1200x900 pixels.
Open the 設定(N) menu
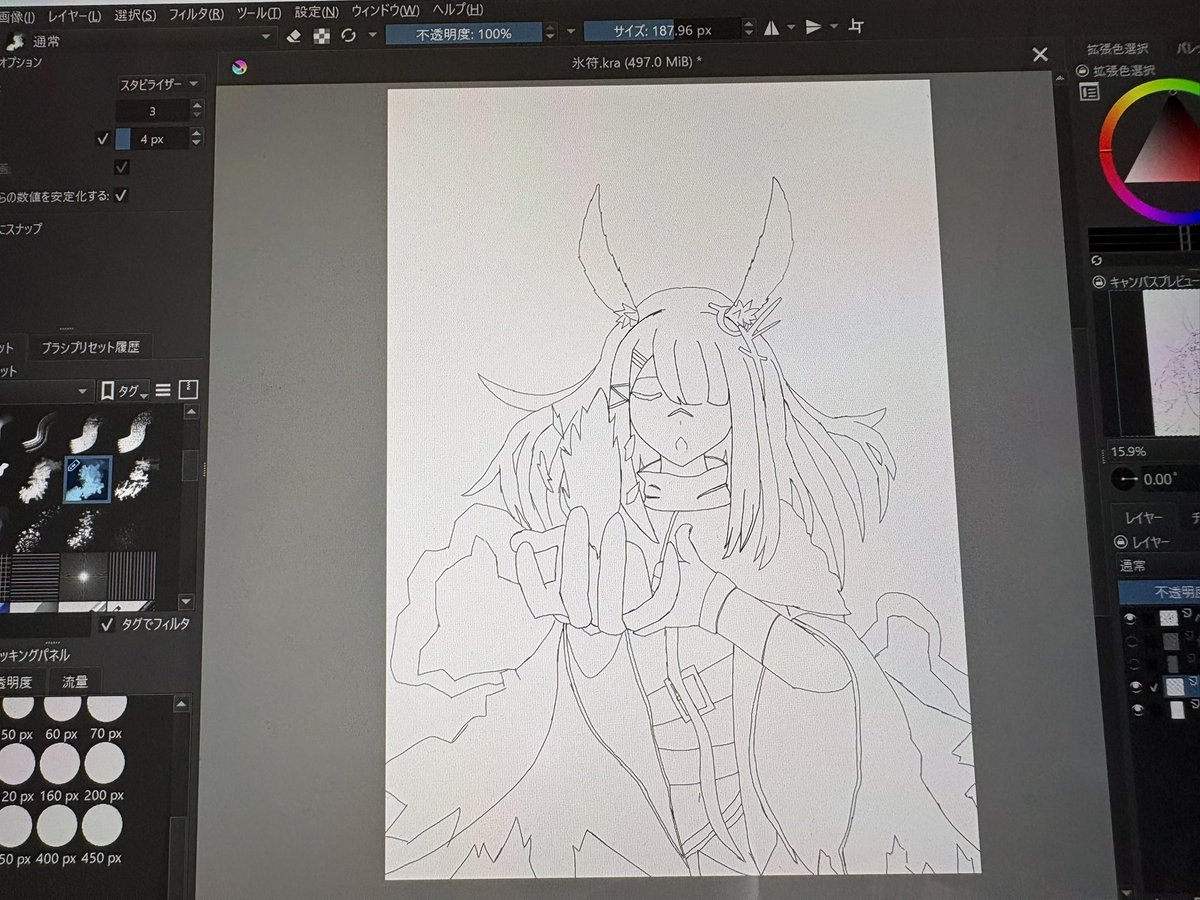pyautogui.click(x=317, y=12)
